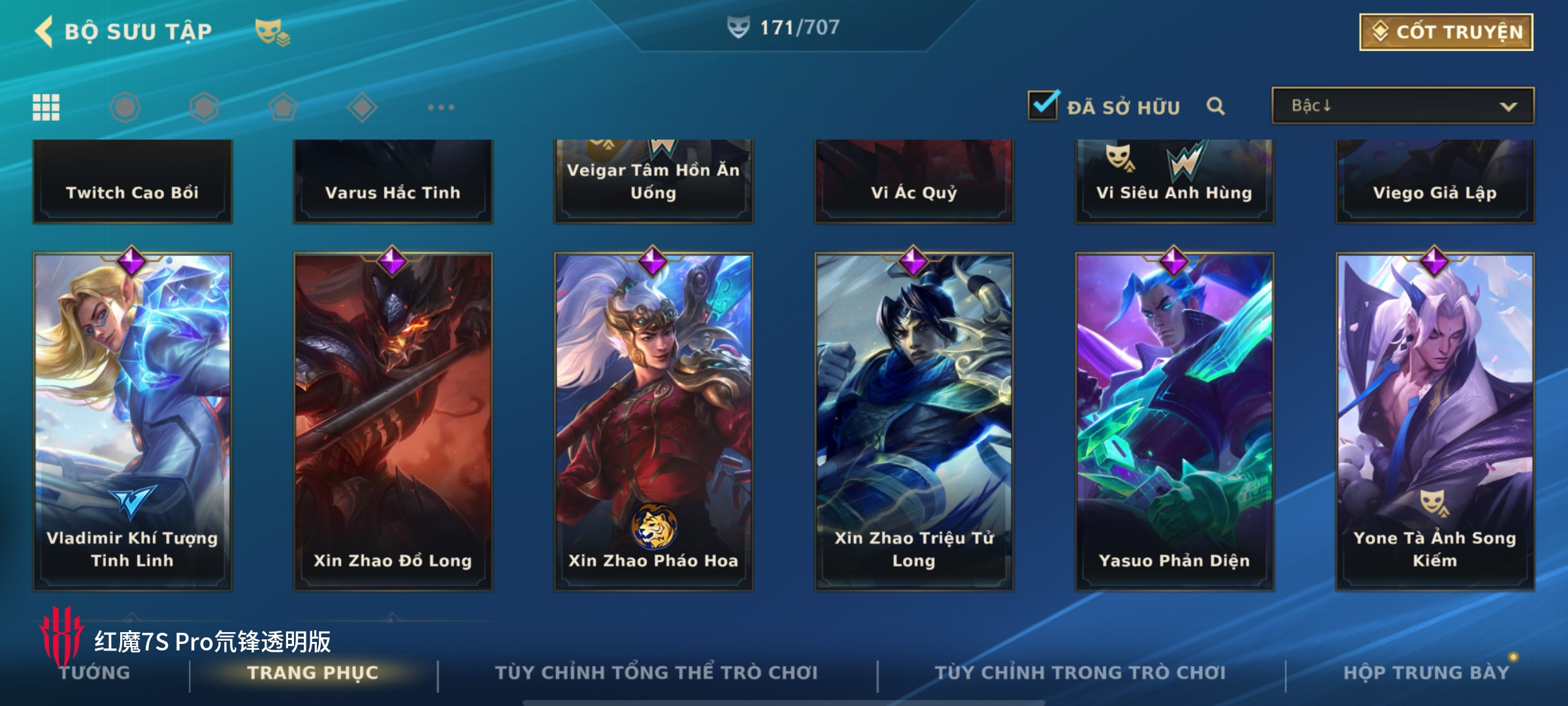Click the Cốt Truyện button

point(1446,31)
